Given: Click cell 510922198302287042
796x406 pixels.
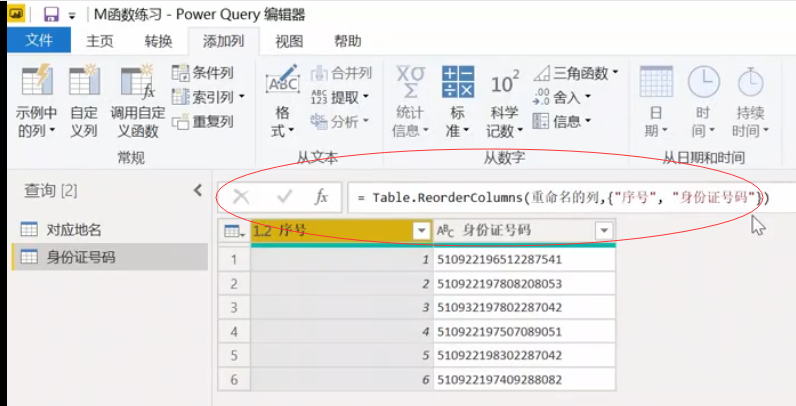Looking at the screenshot, I should pyautogui.click(x=524, y=356).
